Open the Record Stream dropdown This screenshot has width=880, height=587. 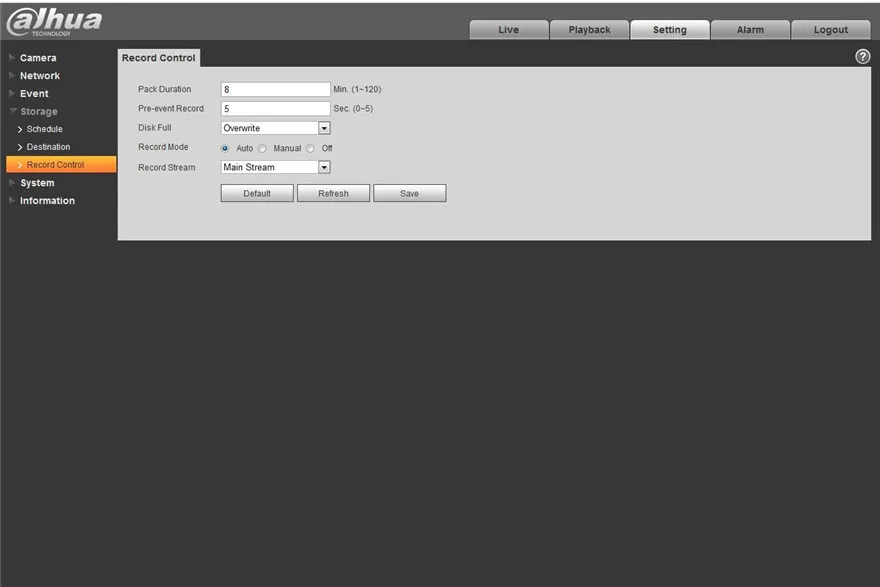(x=276, y=167)
